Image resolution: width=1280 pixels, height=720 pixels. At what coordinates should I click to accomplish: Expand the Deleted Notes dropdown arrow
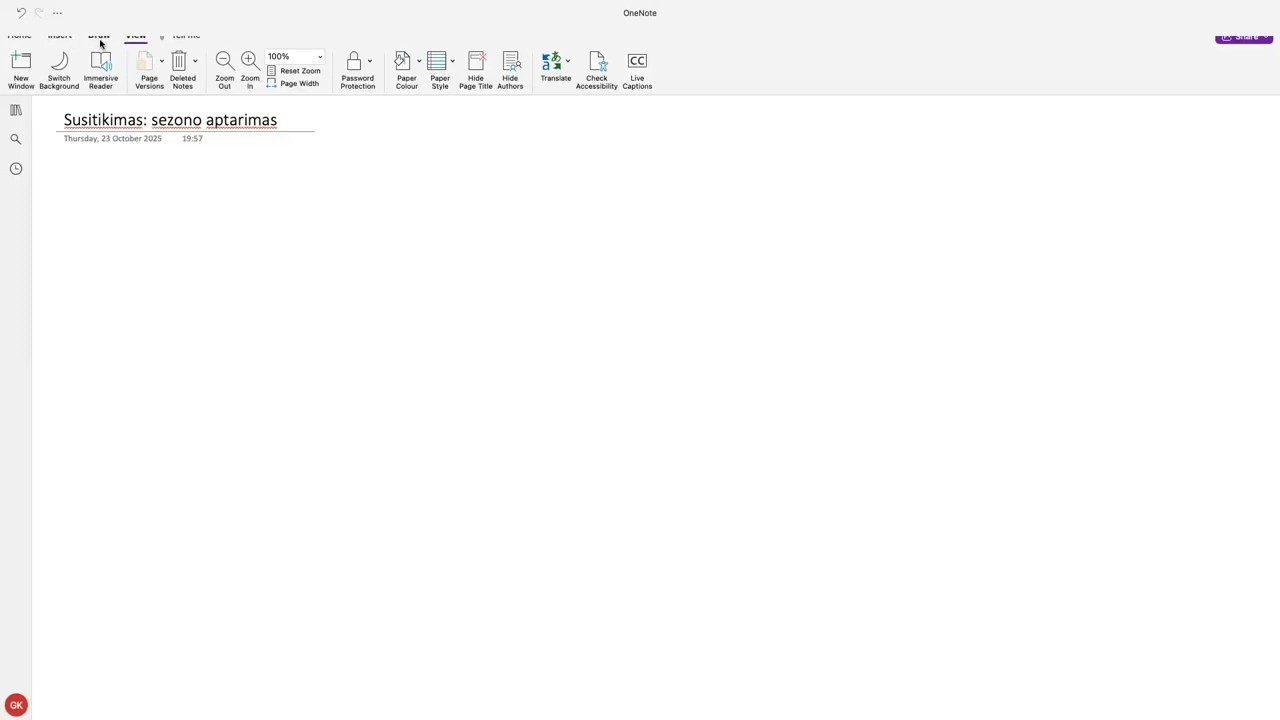[x=195, y=61]
